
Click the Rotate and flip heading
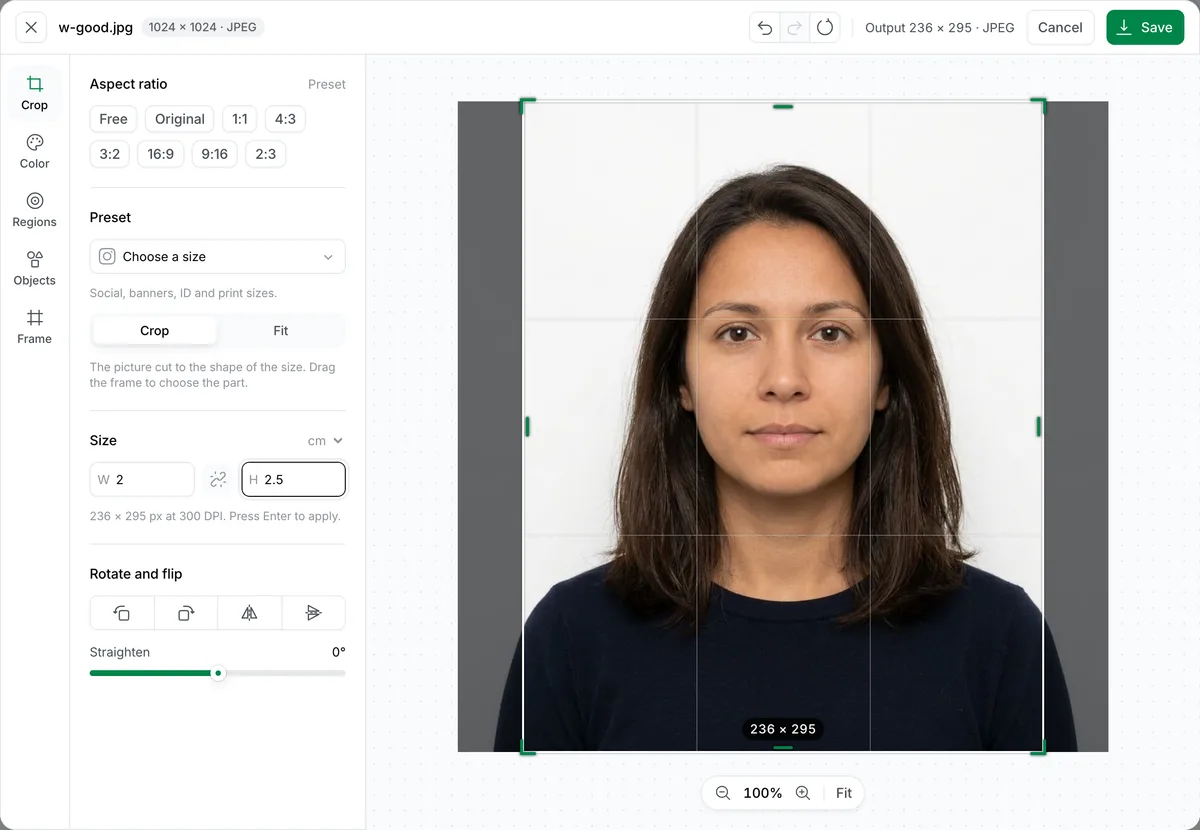coord(136,574)
